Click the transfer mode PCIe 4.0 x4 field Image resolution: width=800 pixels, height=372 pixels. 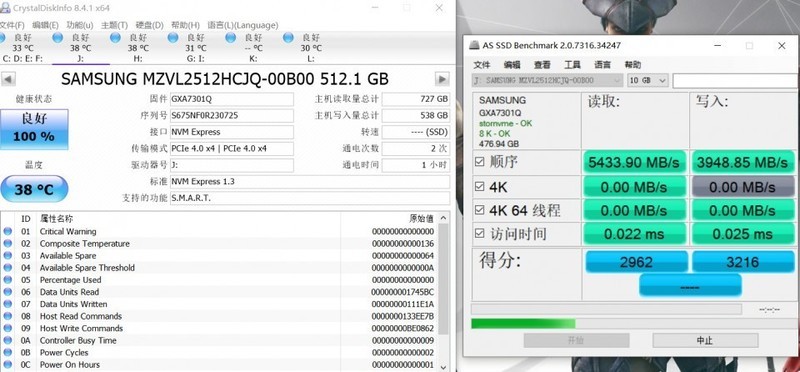[x=232, y=148]
